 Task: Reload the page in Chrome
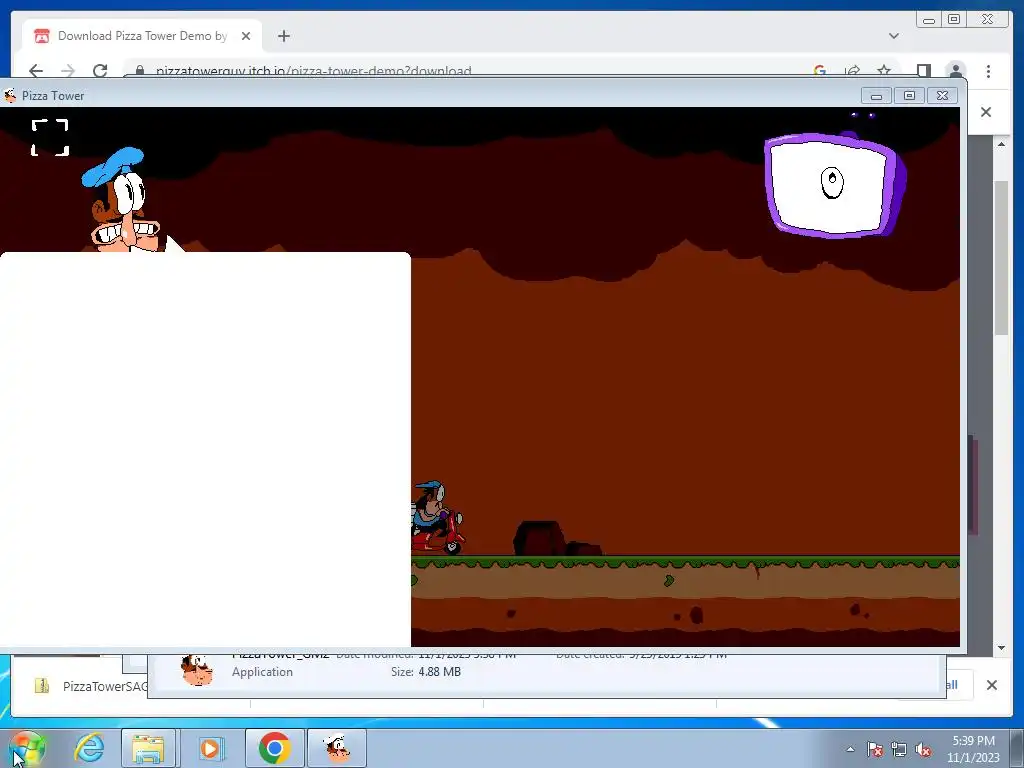click(x=100, y=71)
